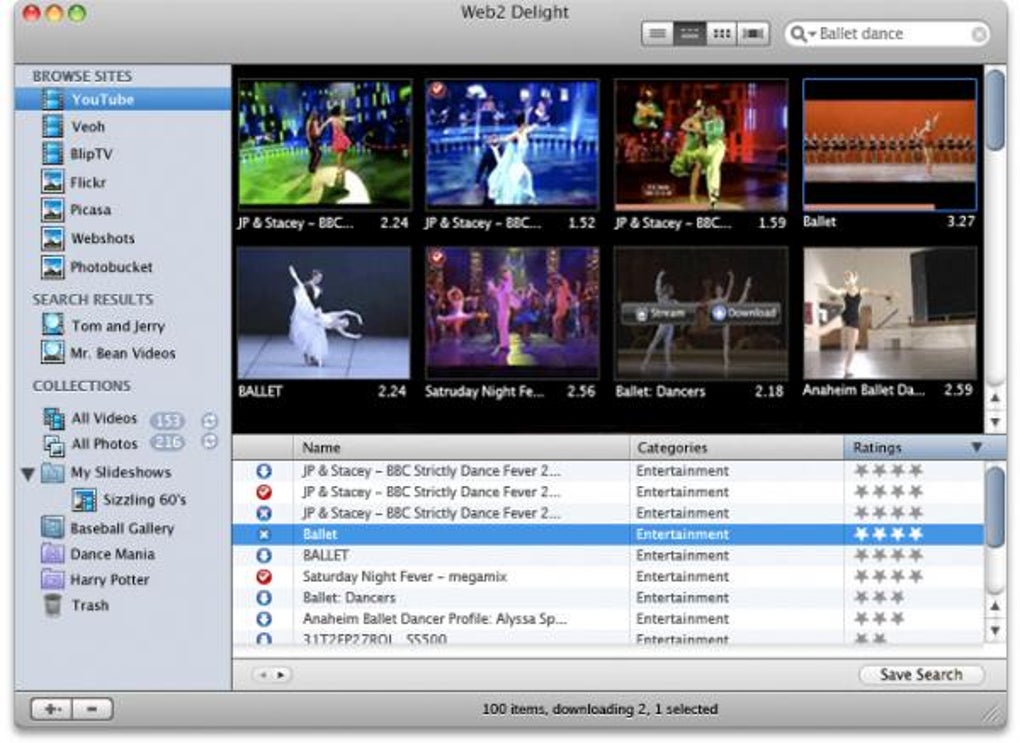Viewport: 1020px width, 743px height.
Task: Click the download status icon beside BALLET row
Action: [264, 555]
